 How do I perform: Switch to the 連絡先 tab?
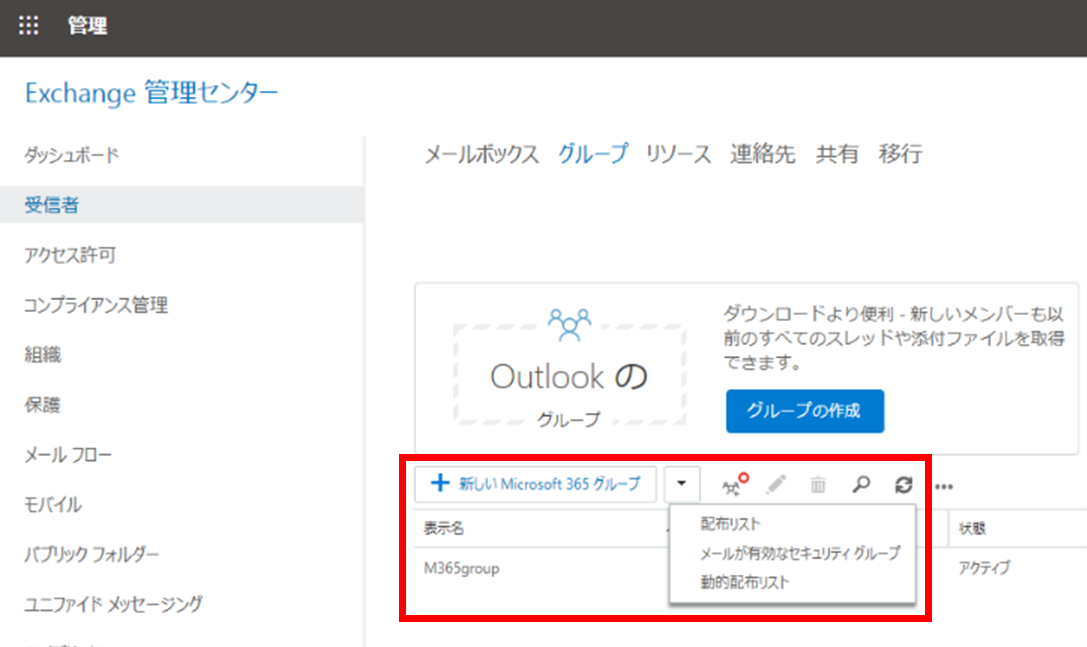coord(763,154)
